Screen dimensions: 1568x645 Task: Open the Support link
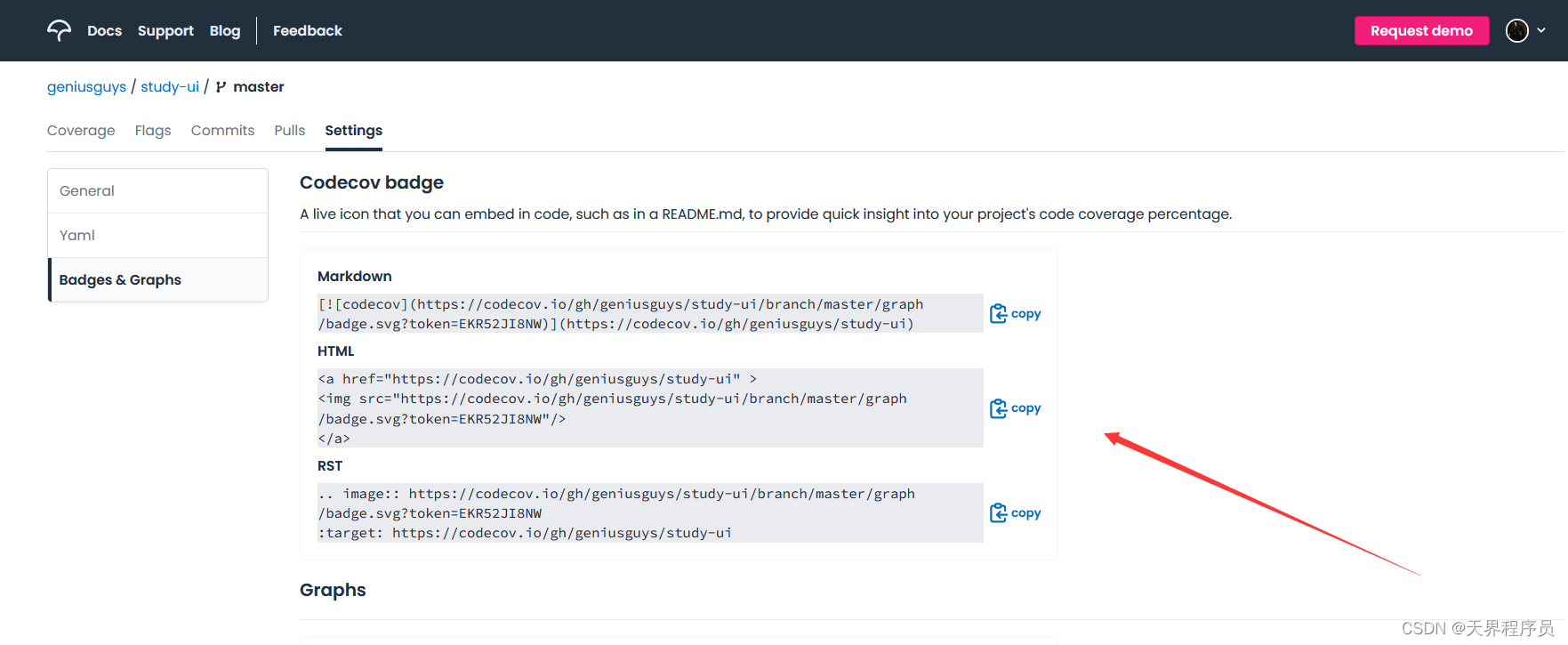pyautogui.click(x=165, y=30)
